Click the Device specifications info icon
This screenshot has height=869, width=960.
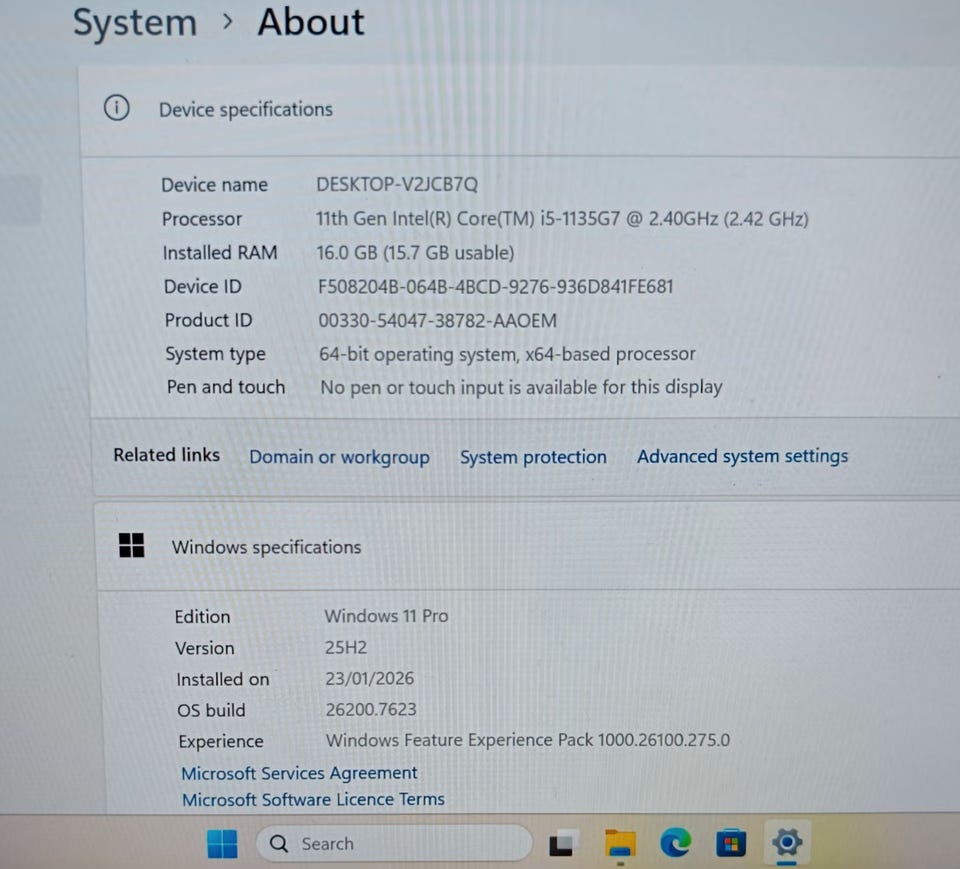pos(116,108)
